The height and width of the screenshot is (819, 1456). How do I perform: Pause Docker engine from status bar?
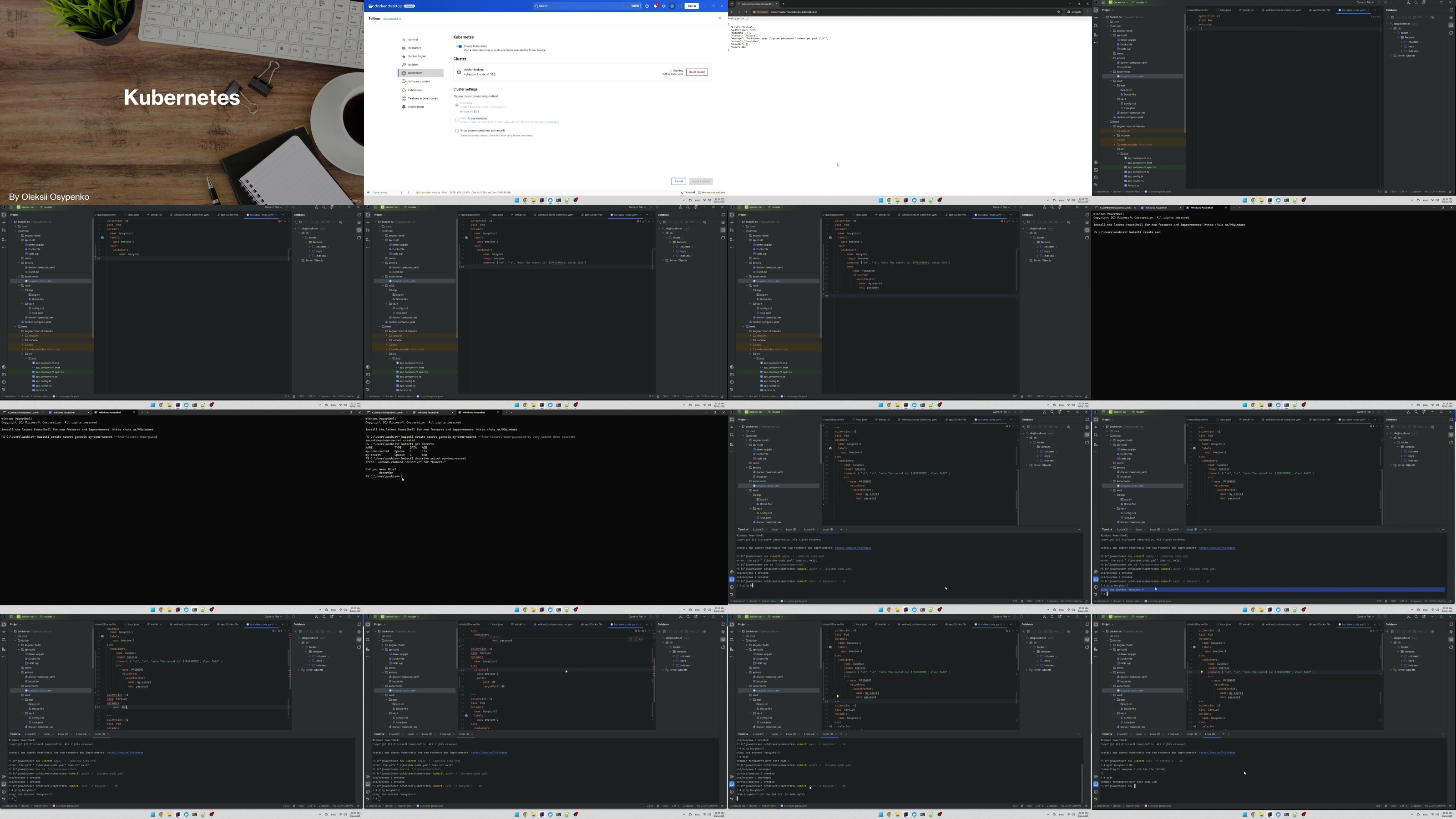(402, 193)
